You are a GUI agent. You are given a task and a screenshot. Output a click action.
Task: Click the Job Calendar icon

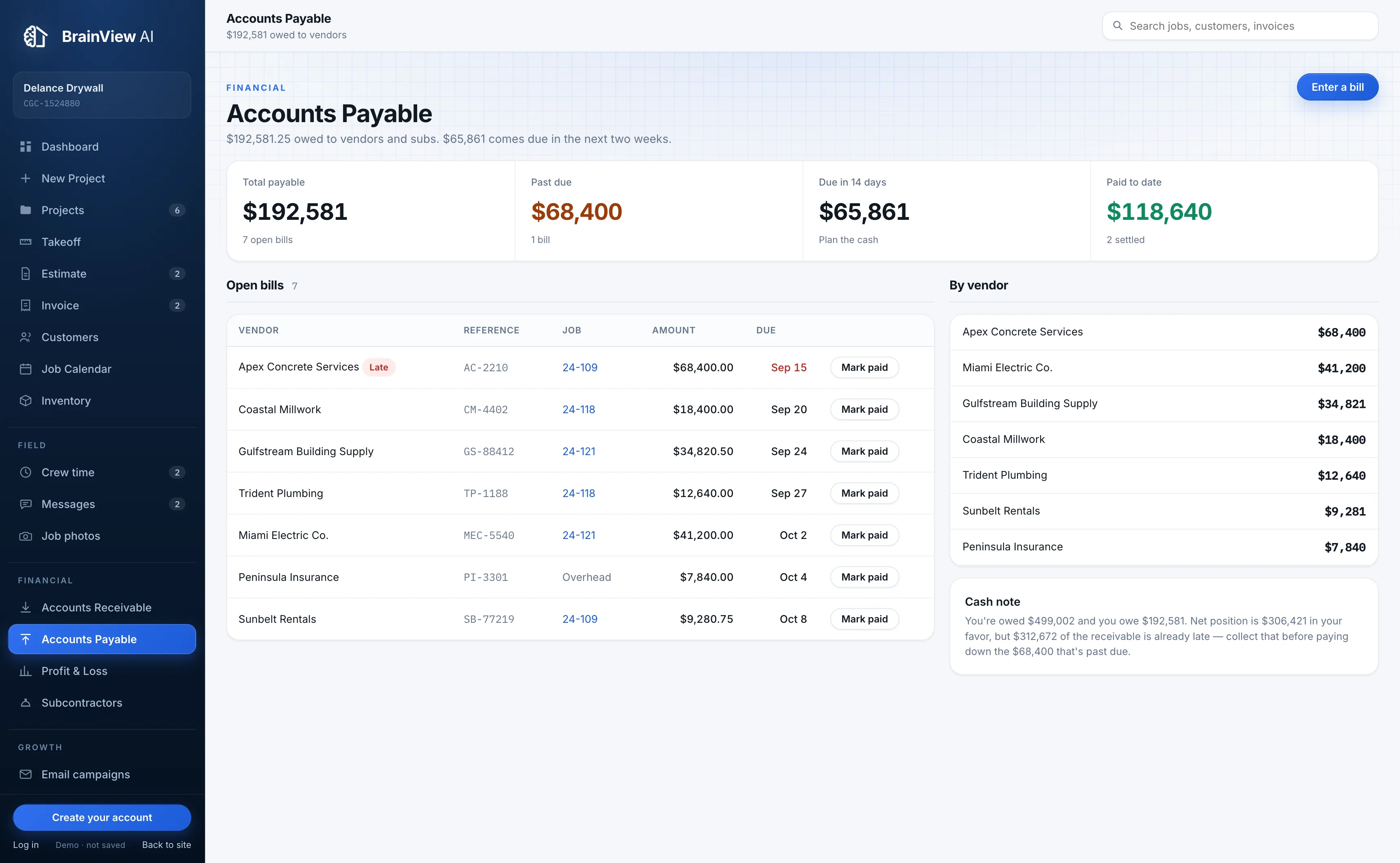(x=26, y=369)
